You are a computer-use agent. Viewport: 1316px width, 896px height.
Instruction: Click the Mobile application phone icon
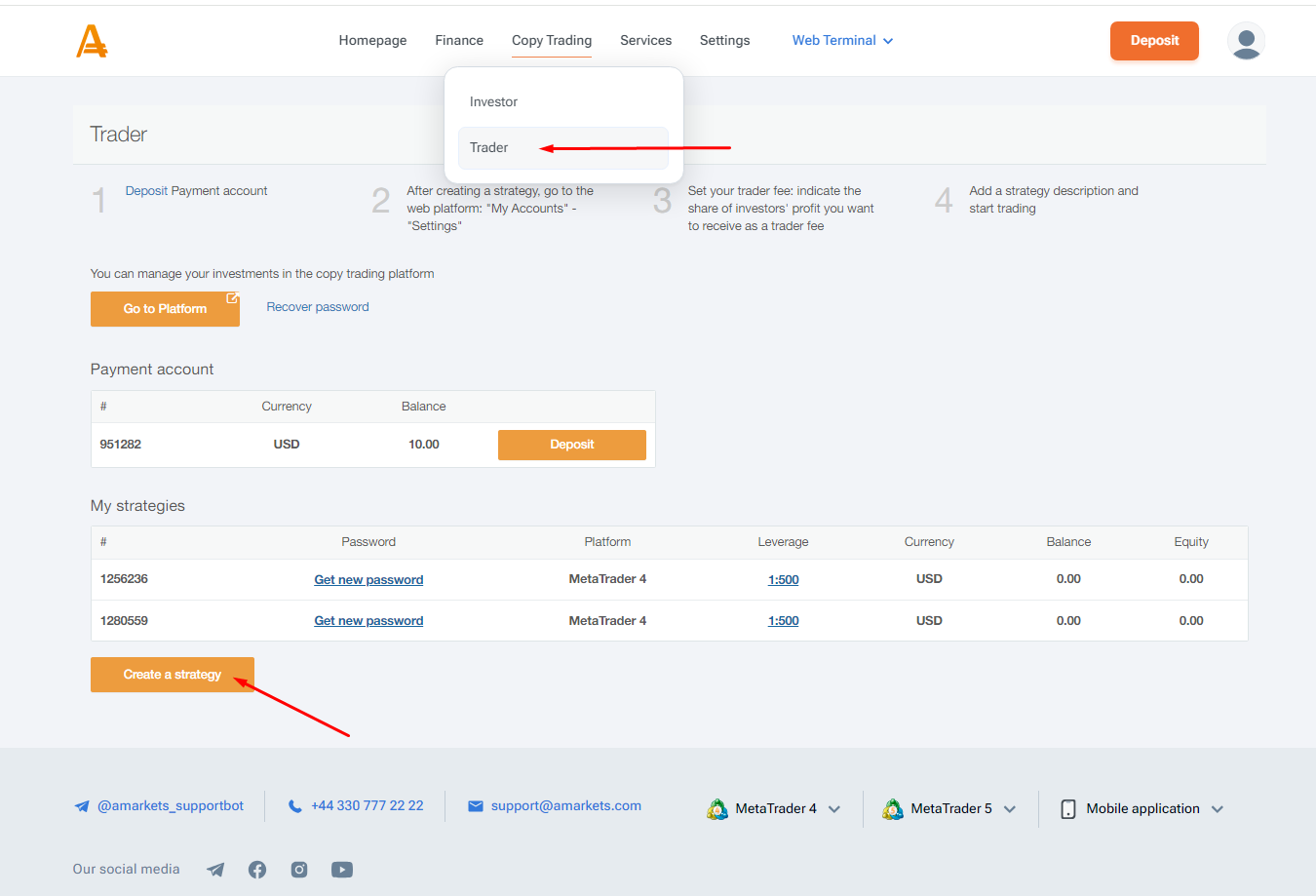coord(1067,809)
